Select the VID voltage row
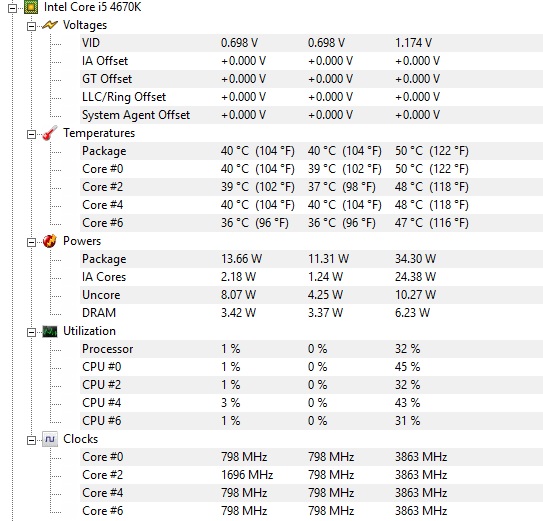The image size is (543, 521). point(311,43)
